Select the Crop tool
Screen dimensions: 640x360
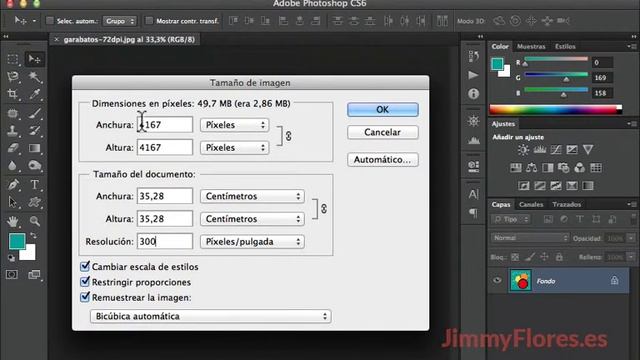[x=13, y=94]
